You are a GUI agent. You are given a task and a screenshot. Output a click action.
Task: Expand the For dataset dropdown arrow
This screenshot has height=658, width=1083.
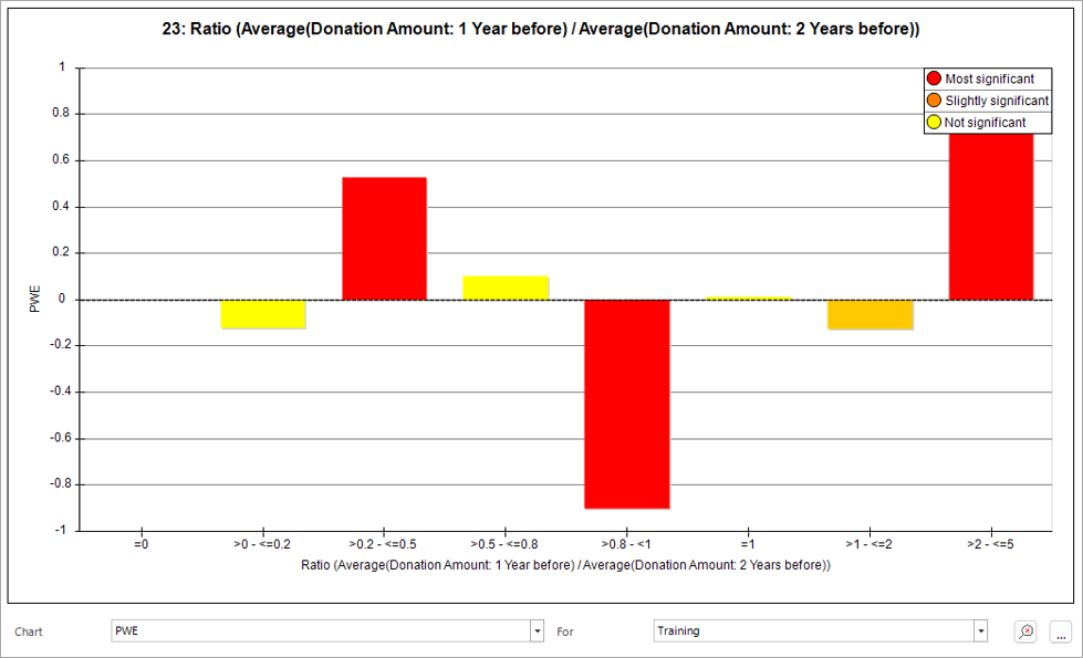981,631
